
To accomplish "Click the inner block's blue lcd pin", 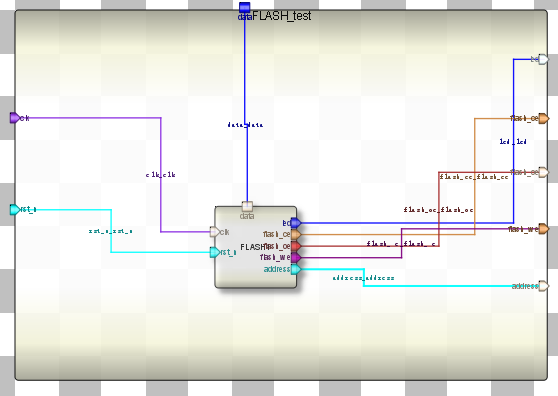I will click(x=296, y=223).
